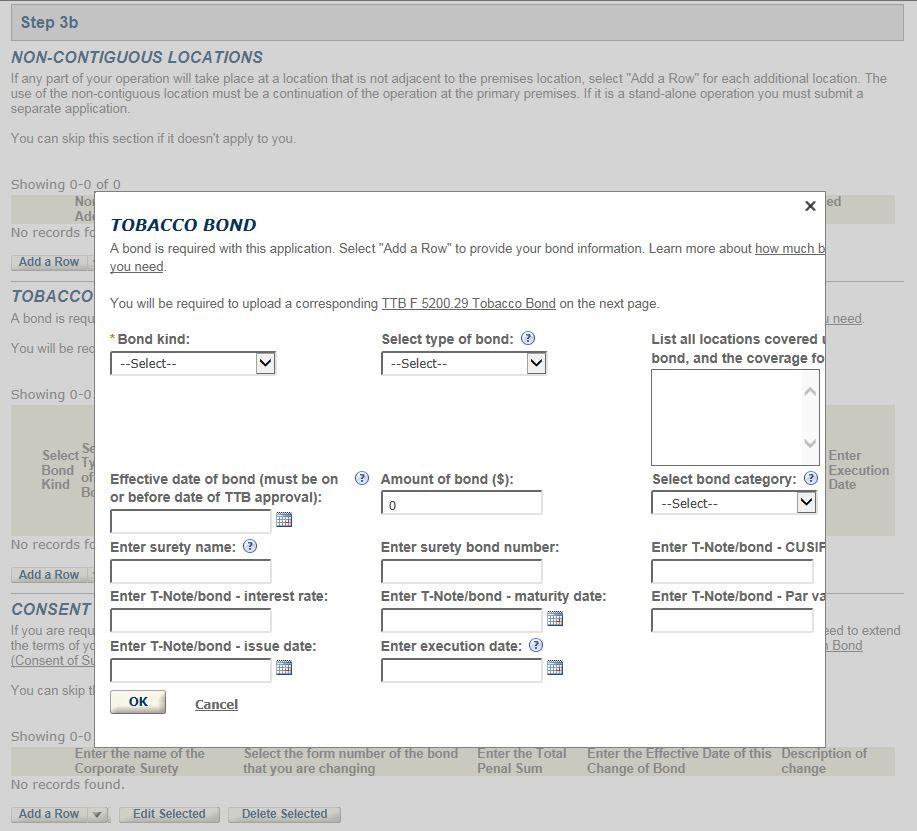Open calendar picker for execution date

[x=555, y=668]
